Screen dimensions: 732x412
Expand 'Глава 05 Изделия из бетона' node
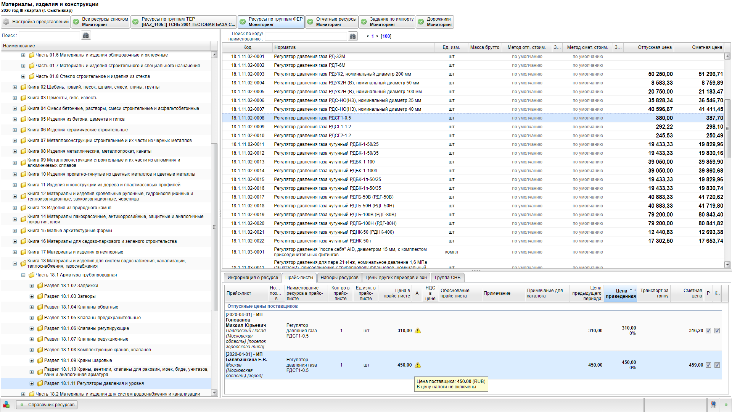click(15, 119)
